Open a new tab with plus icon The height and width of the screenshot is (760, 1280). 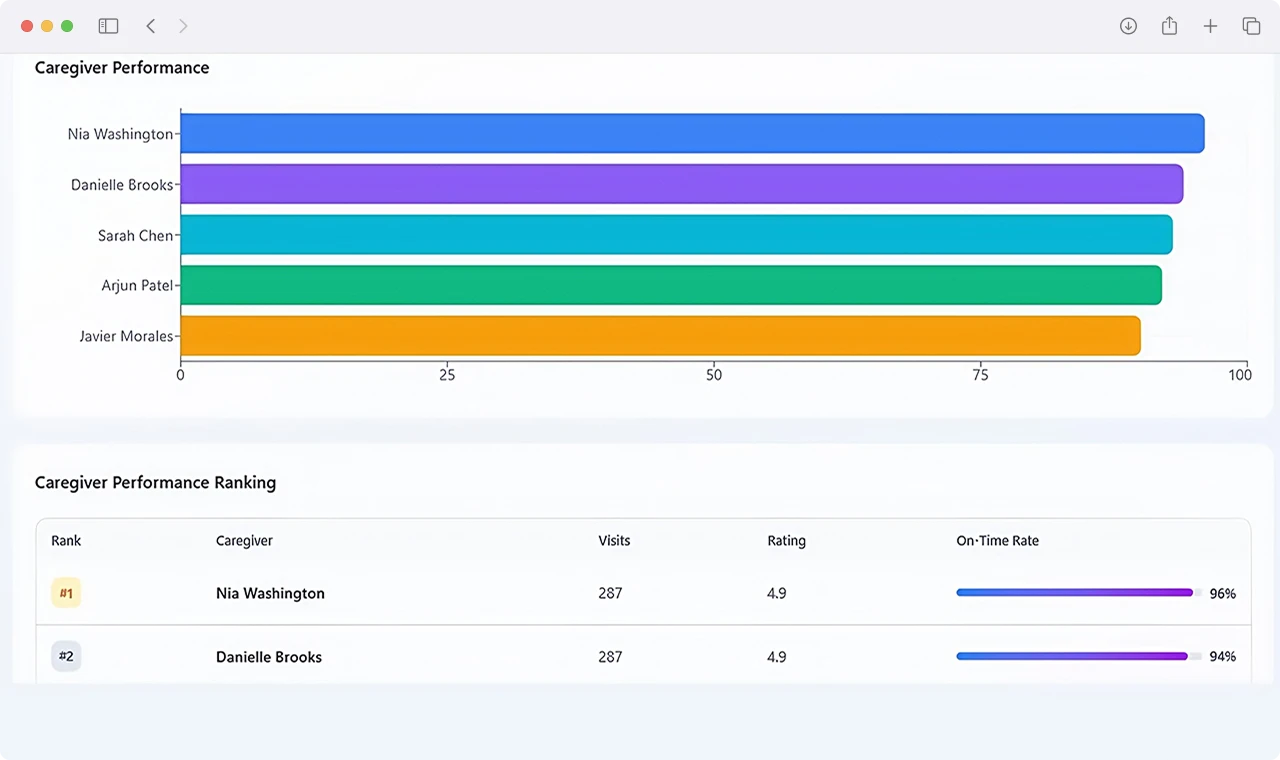coord(1210,26)
